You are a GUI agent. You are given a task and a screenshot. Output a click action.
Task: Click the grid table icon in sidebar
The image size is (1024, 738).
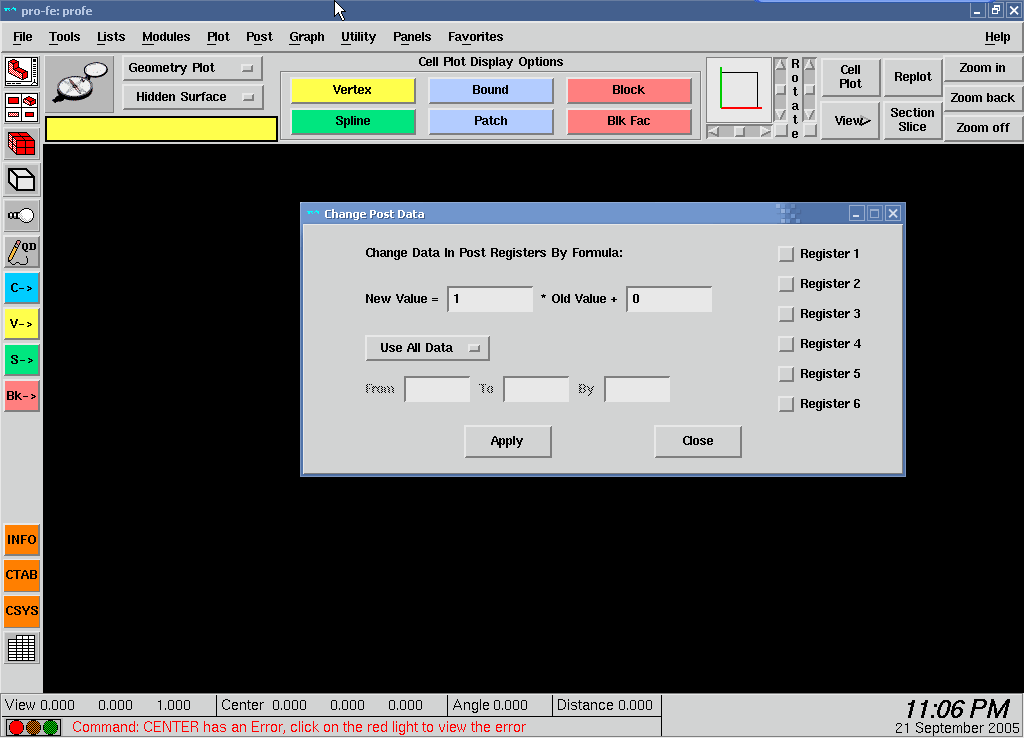click(22, 648)
